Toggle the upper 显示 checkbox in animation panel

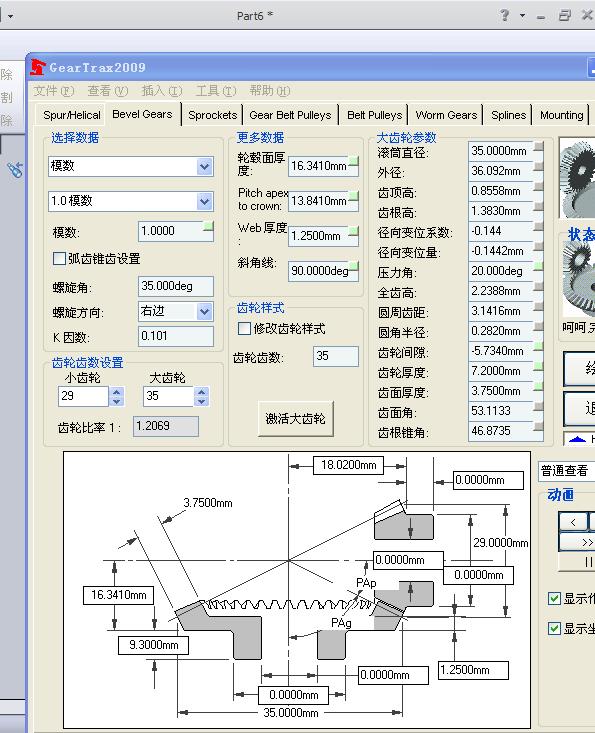pos(554,598)
